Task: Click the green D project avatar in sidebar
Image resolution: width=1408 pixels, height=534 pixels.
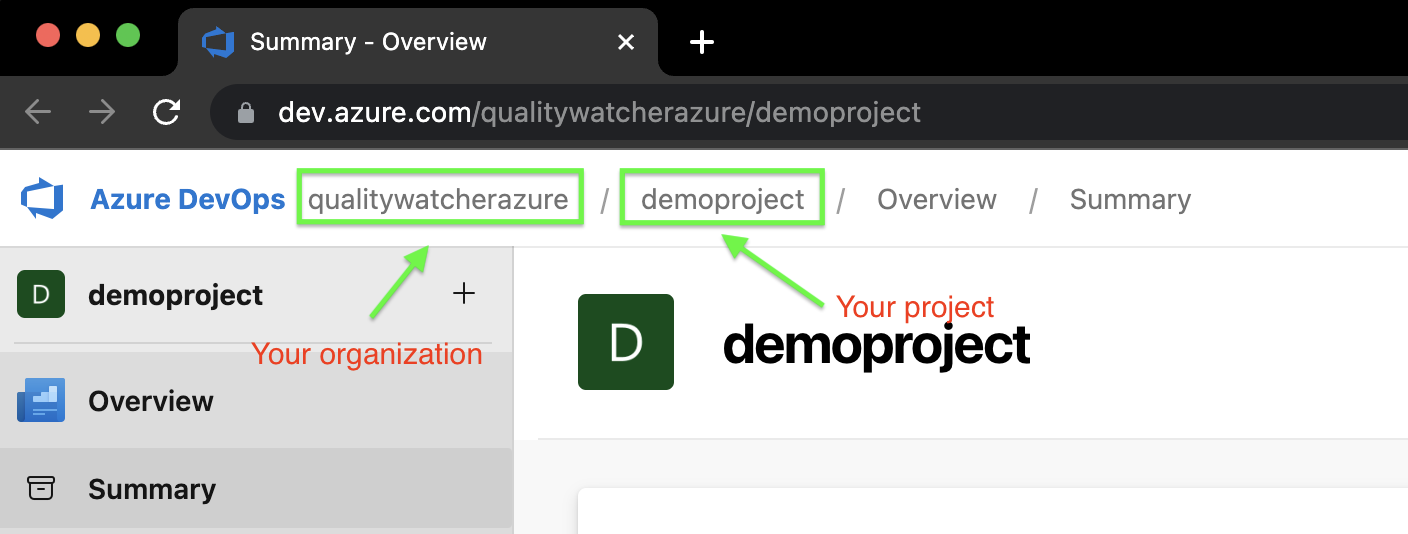Action: [x=41, y=294]
